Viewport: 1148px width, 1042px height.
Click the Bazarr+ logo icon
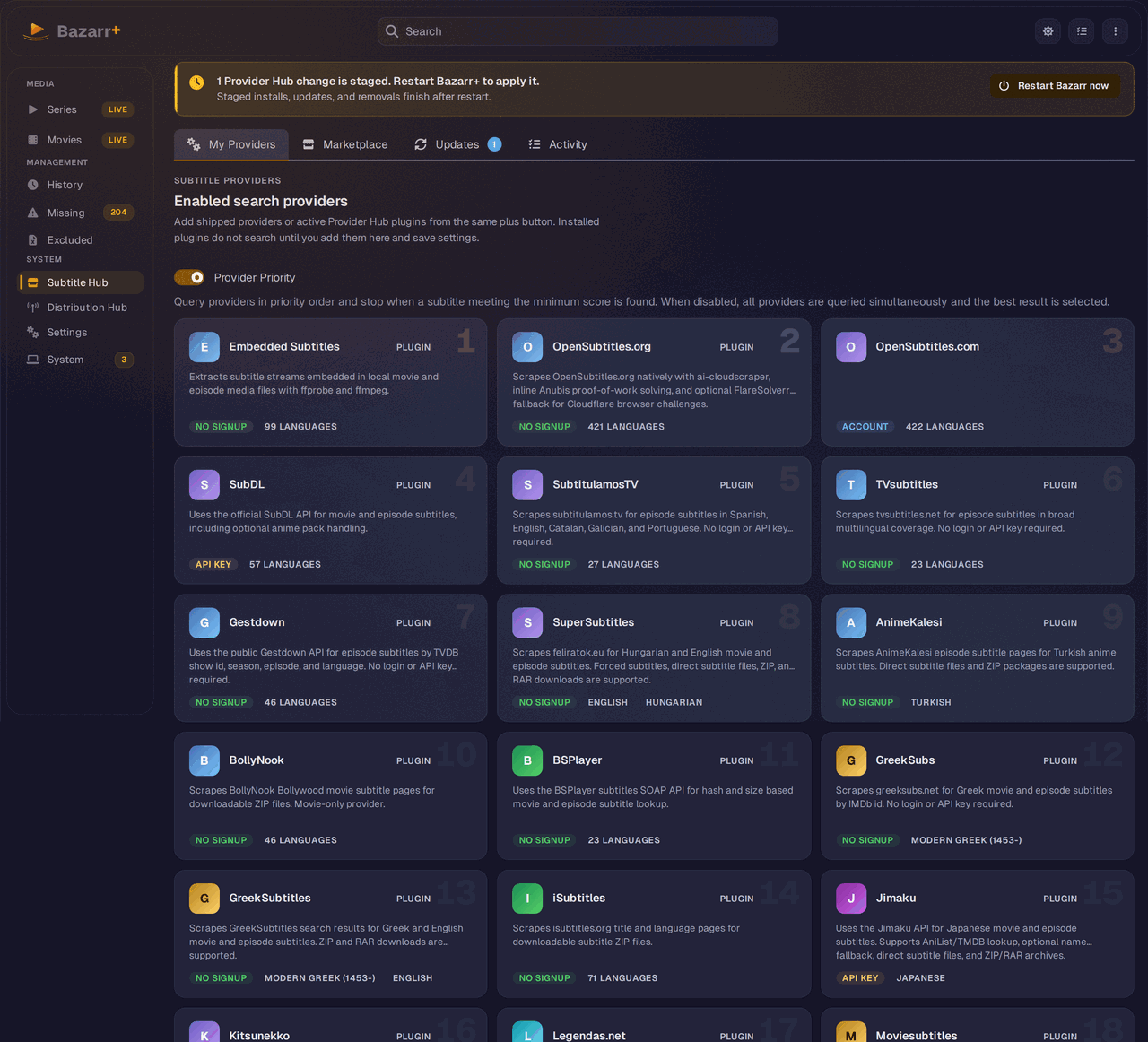(35, 31)
